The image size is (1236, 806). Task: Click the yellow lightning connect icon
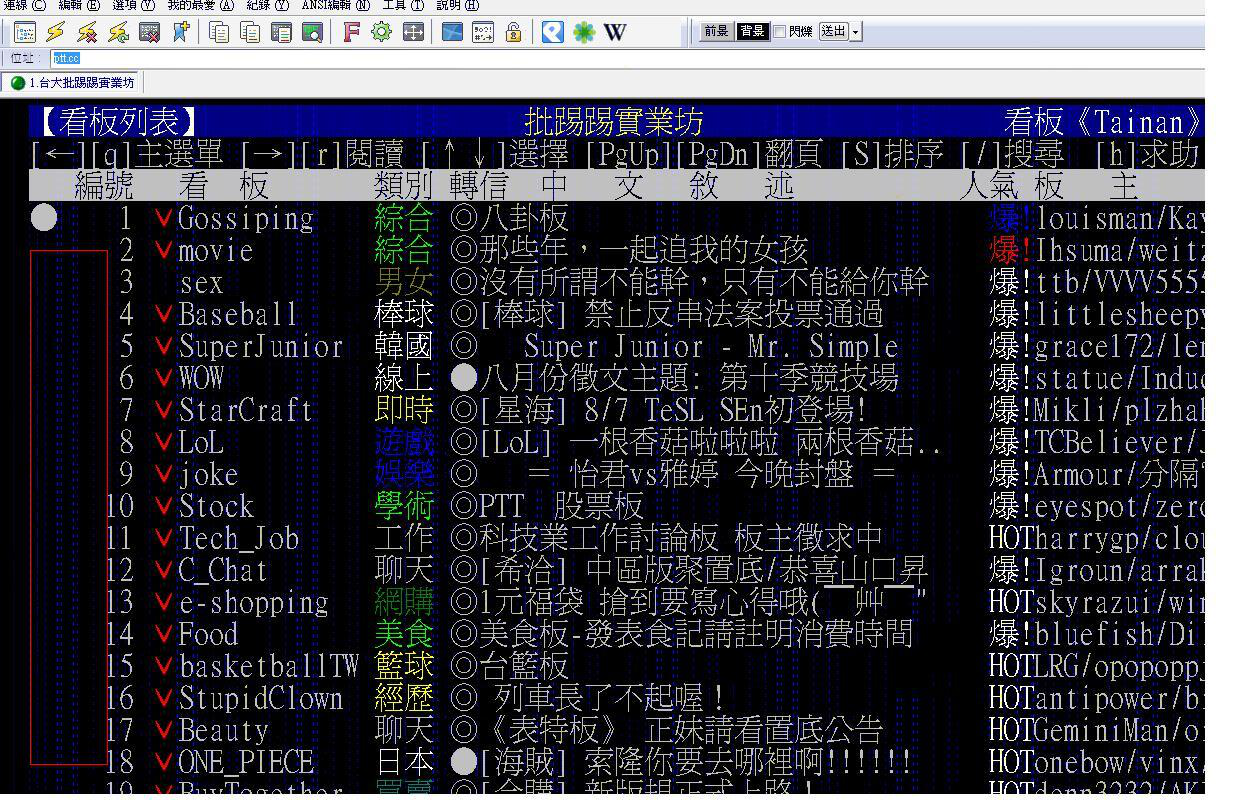click(x=56, y=32)
